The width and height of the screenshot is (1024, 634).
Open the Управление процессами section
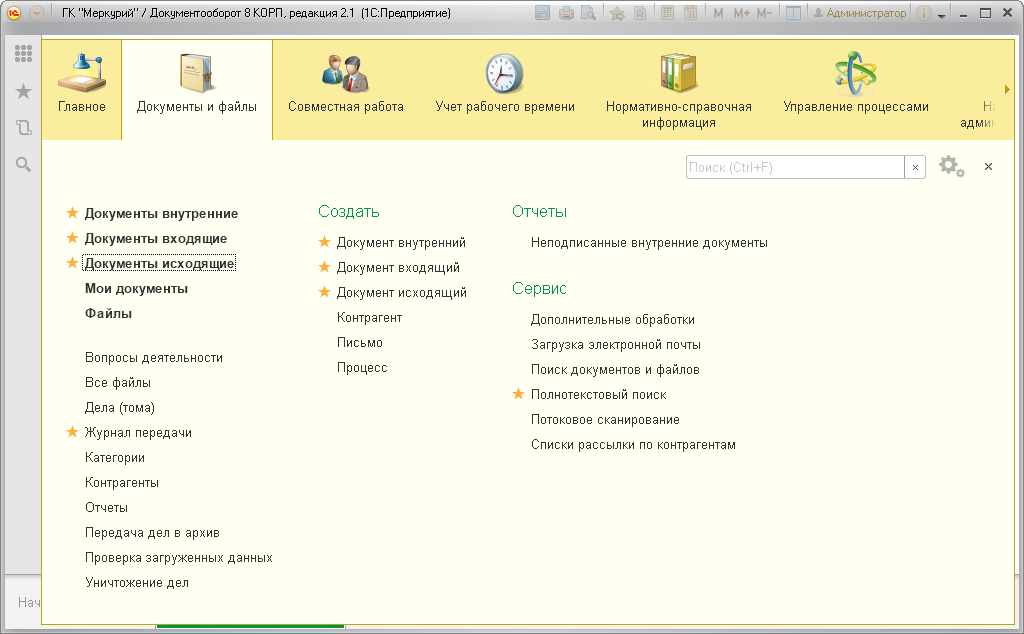[x=856, y=89]
